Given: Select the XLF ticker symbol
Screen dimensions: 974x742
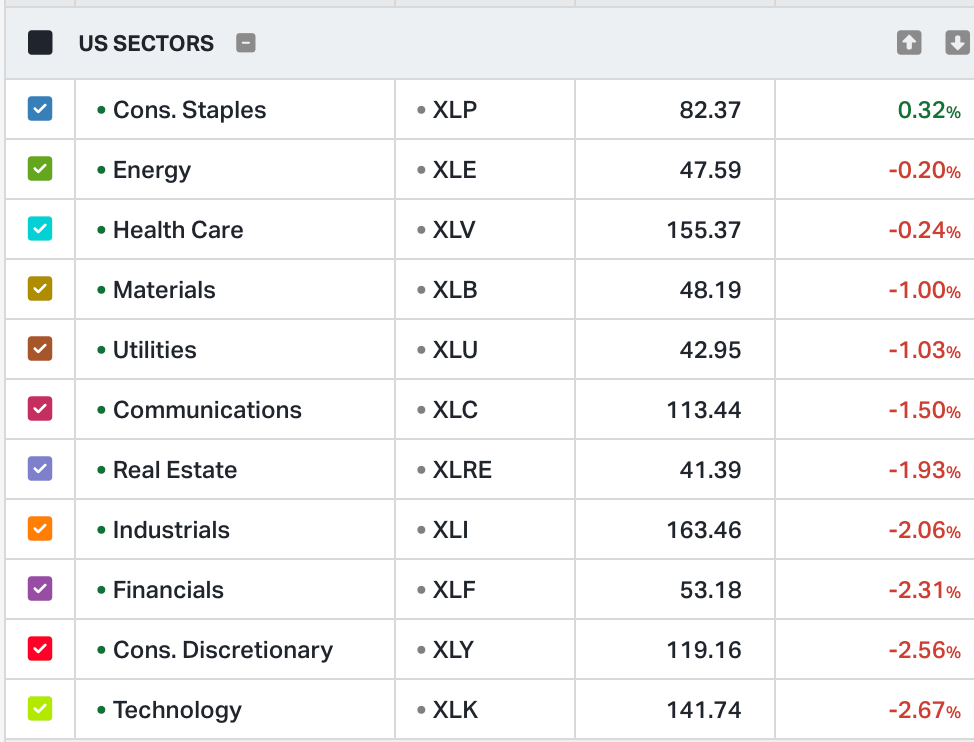Looking at the screenshot, I should [x=454, y=590].
